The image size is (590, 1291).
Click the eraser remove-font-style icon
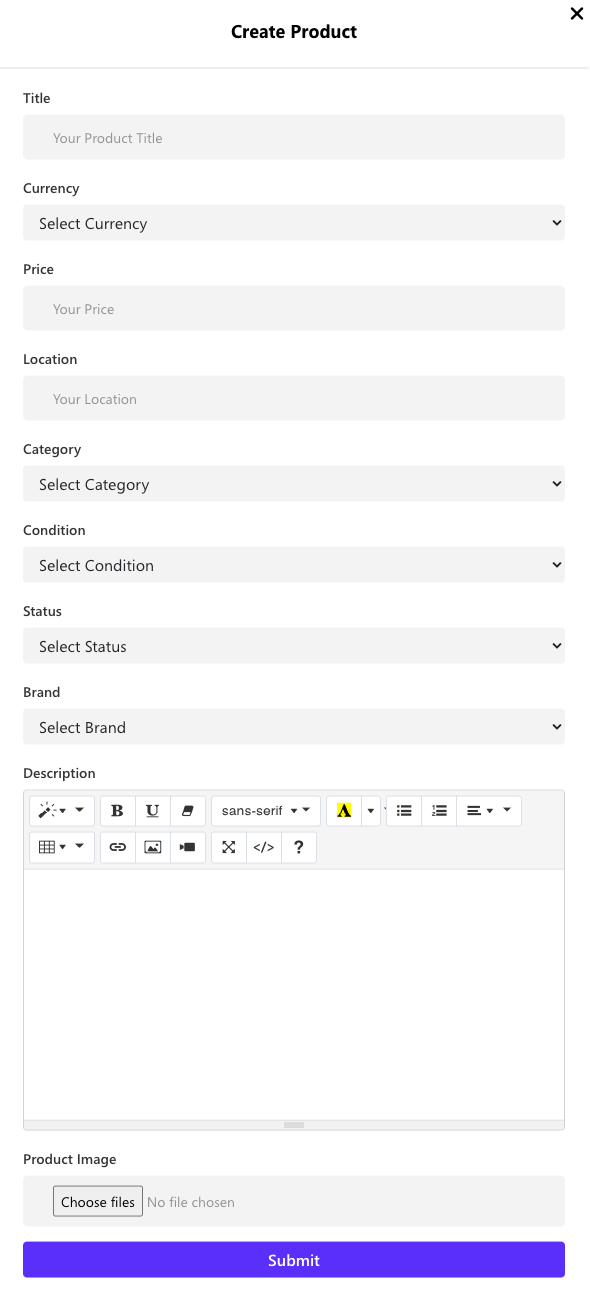[x=187, y=811]
